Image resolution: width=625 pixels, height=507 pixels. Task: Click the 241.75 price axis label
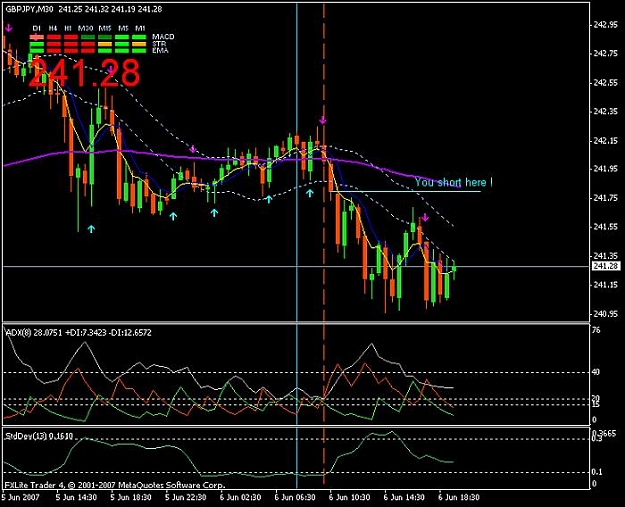tap(605, 198)
